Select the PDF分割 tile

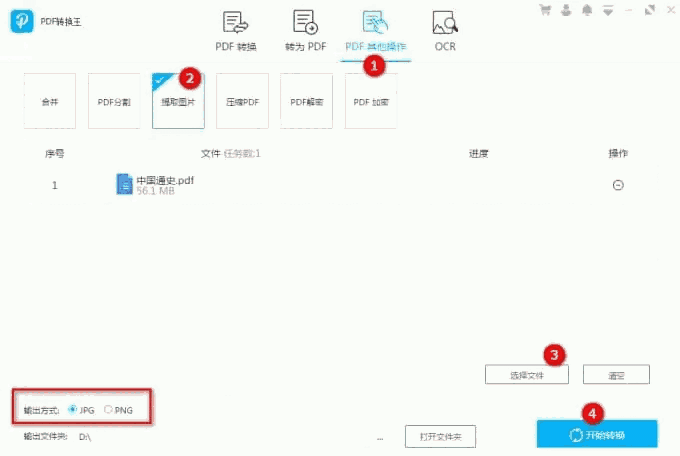tap(114, 101)
